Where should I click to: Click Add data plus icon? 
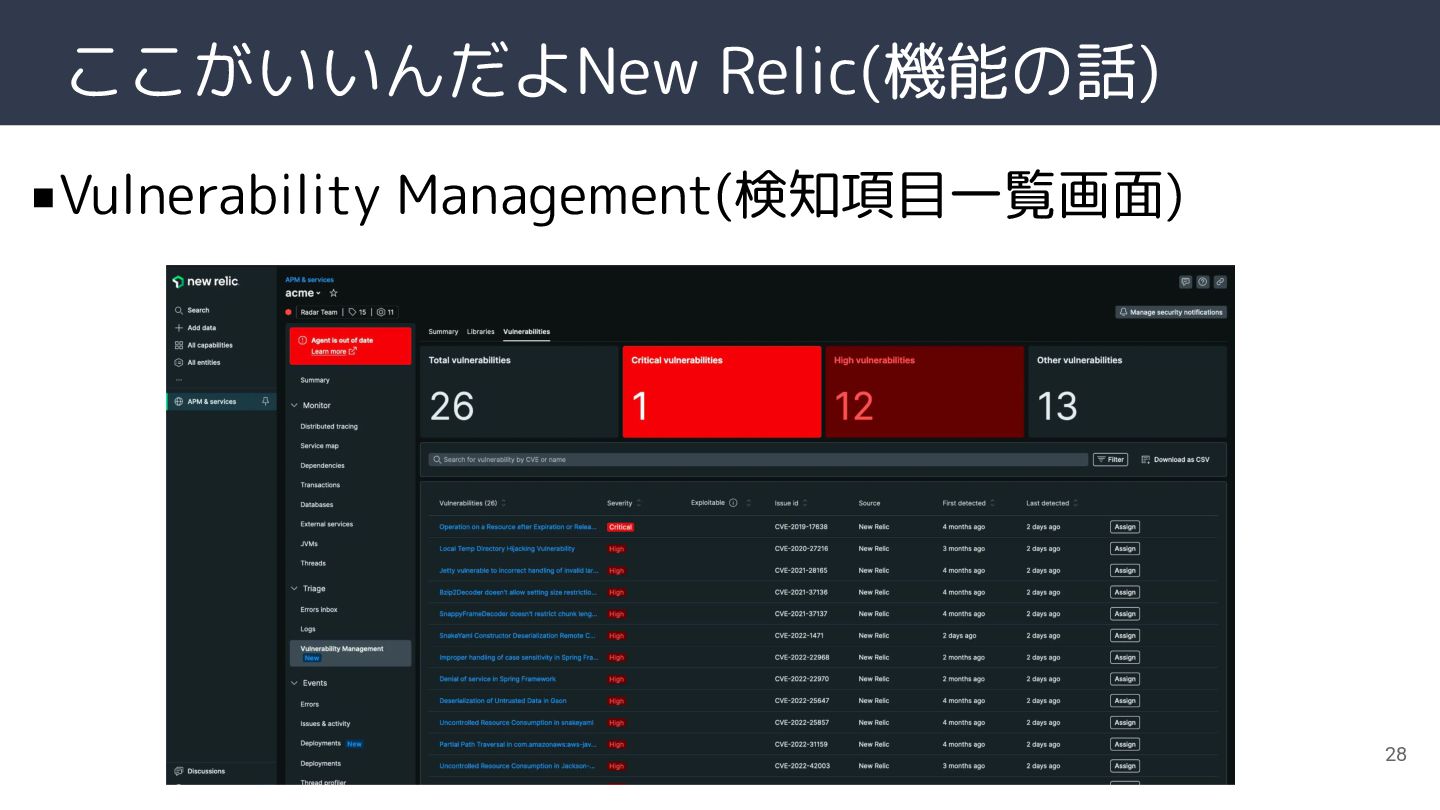pos(179,328)
